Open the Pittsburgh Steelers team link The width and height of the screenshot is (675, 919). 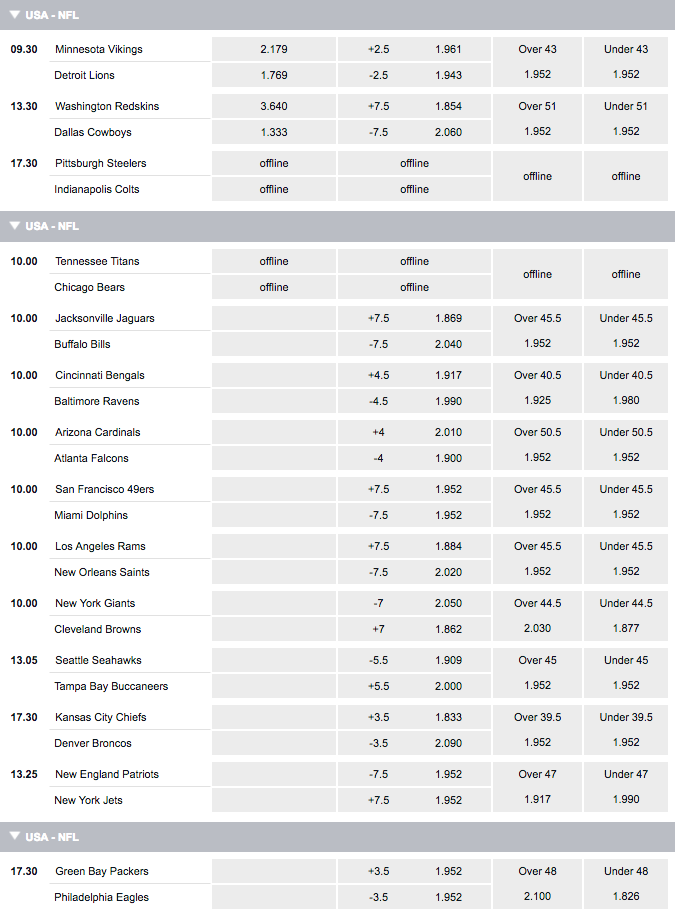pos(100,163)
